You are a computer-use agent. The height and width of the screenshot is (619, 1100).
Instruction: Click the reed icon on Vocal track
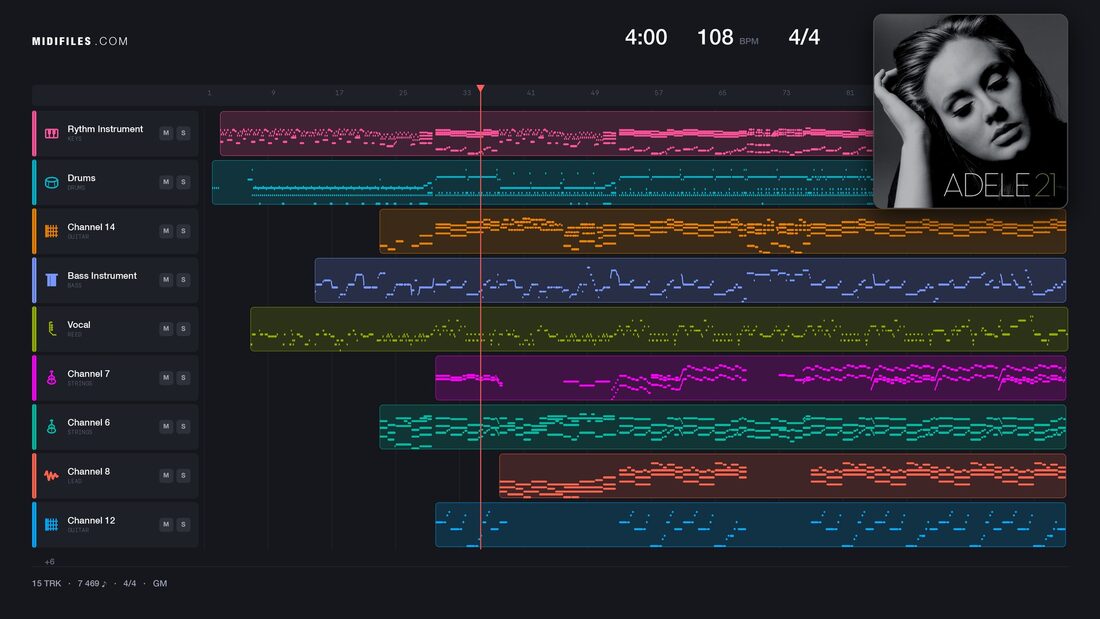click(51, 328)
